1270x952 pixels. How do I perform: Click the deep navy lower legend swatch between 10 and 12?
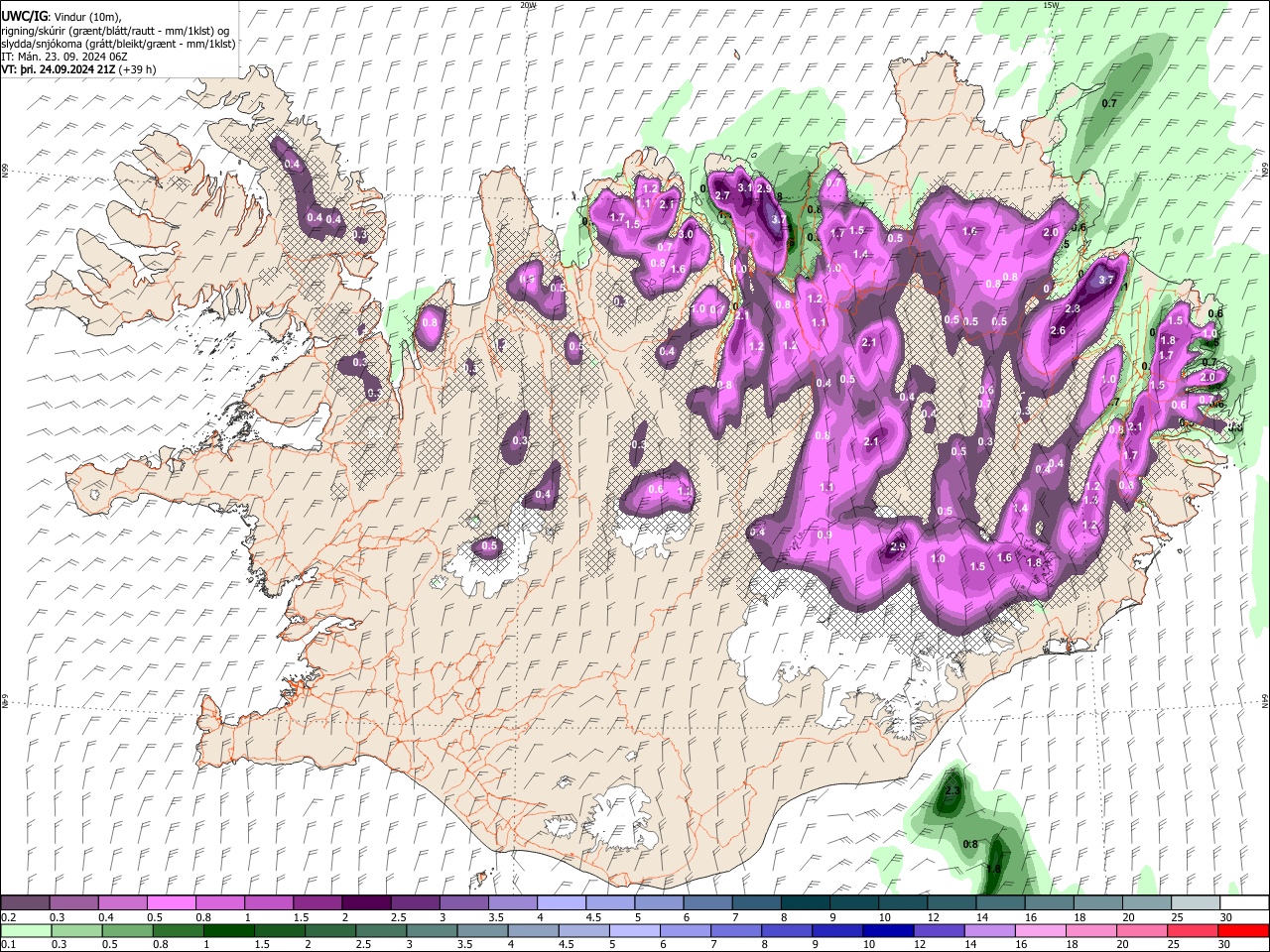888,930
